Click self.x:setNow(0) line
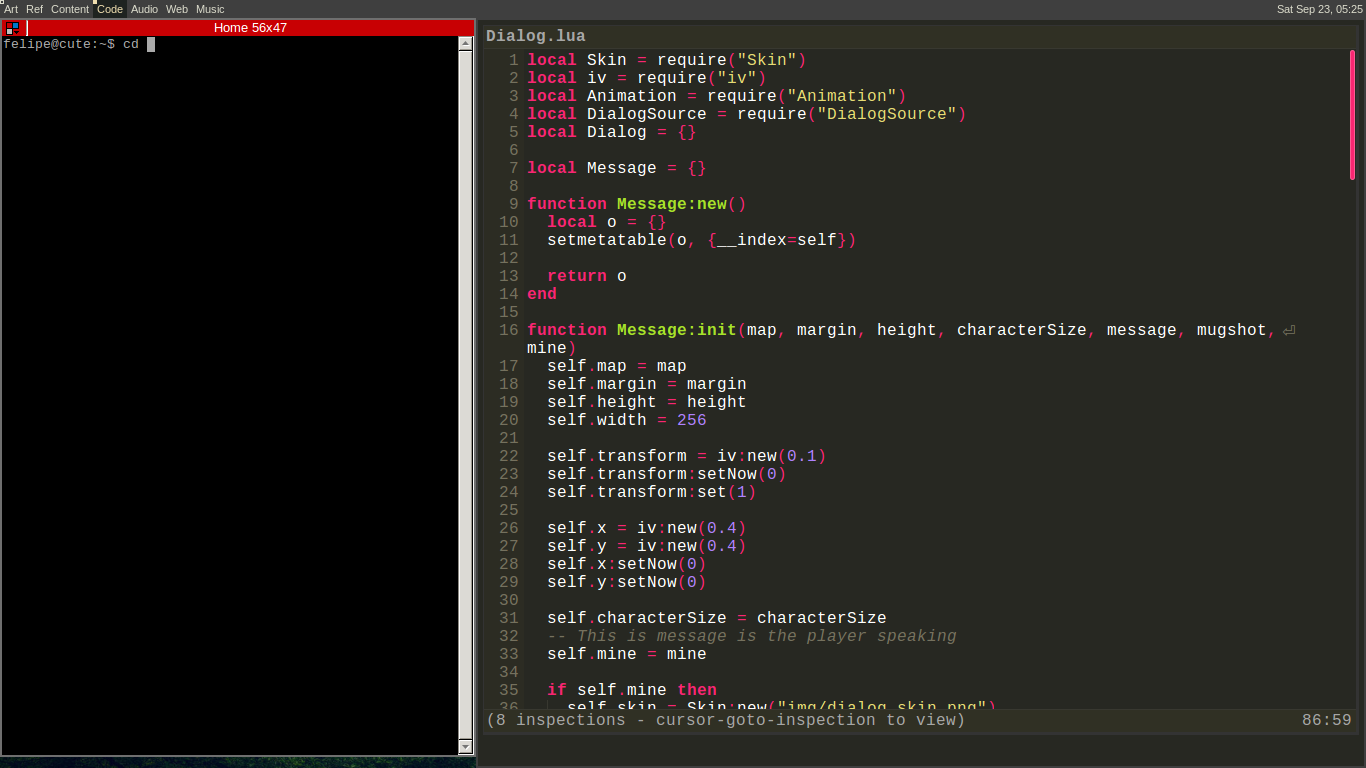1366x768 pixels. (627, 564)
